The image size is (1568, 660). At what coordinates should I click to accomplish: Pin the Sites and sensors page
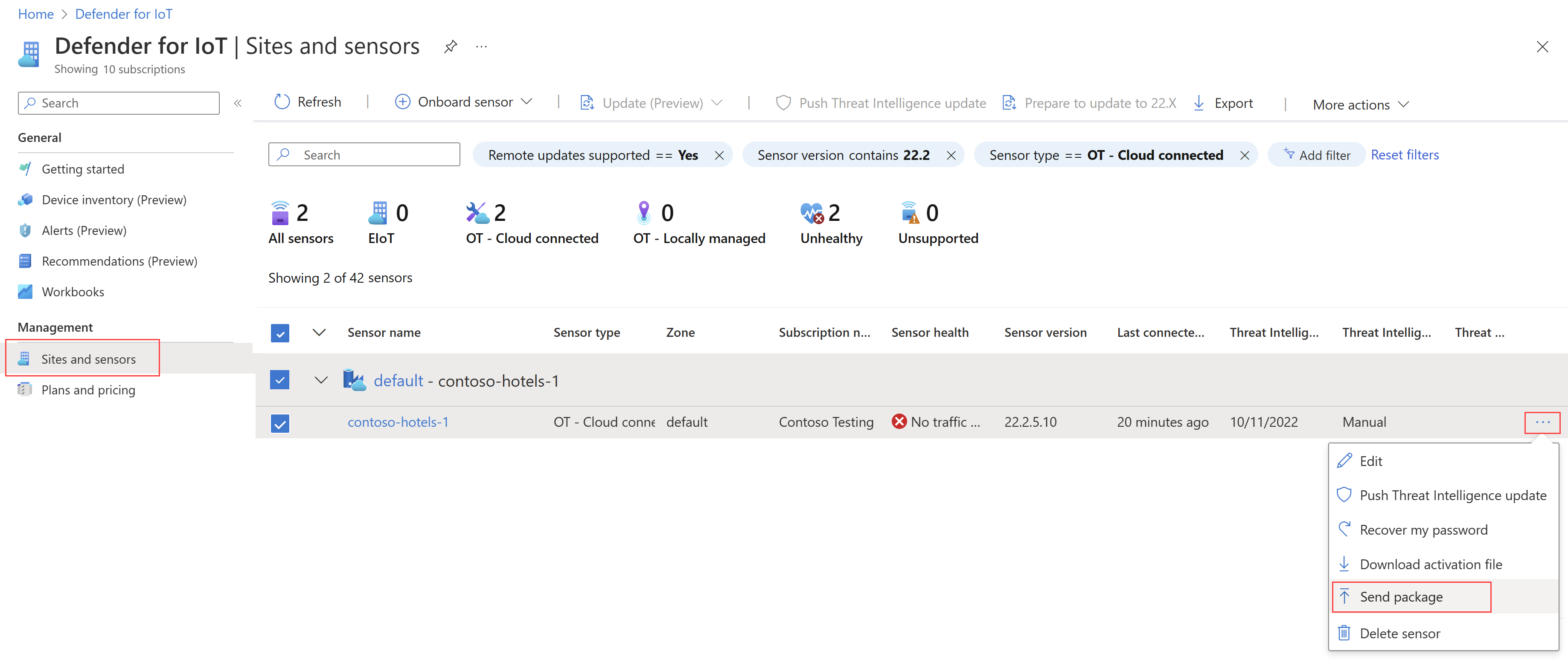(x=451, y=46)
